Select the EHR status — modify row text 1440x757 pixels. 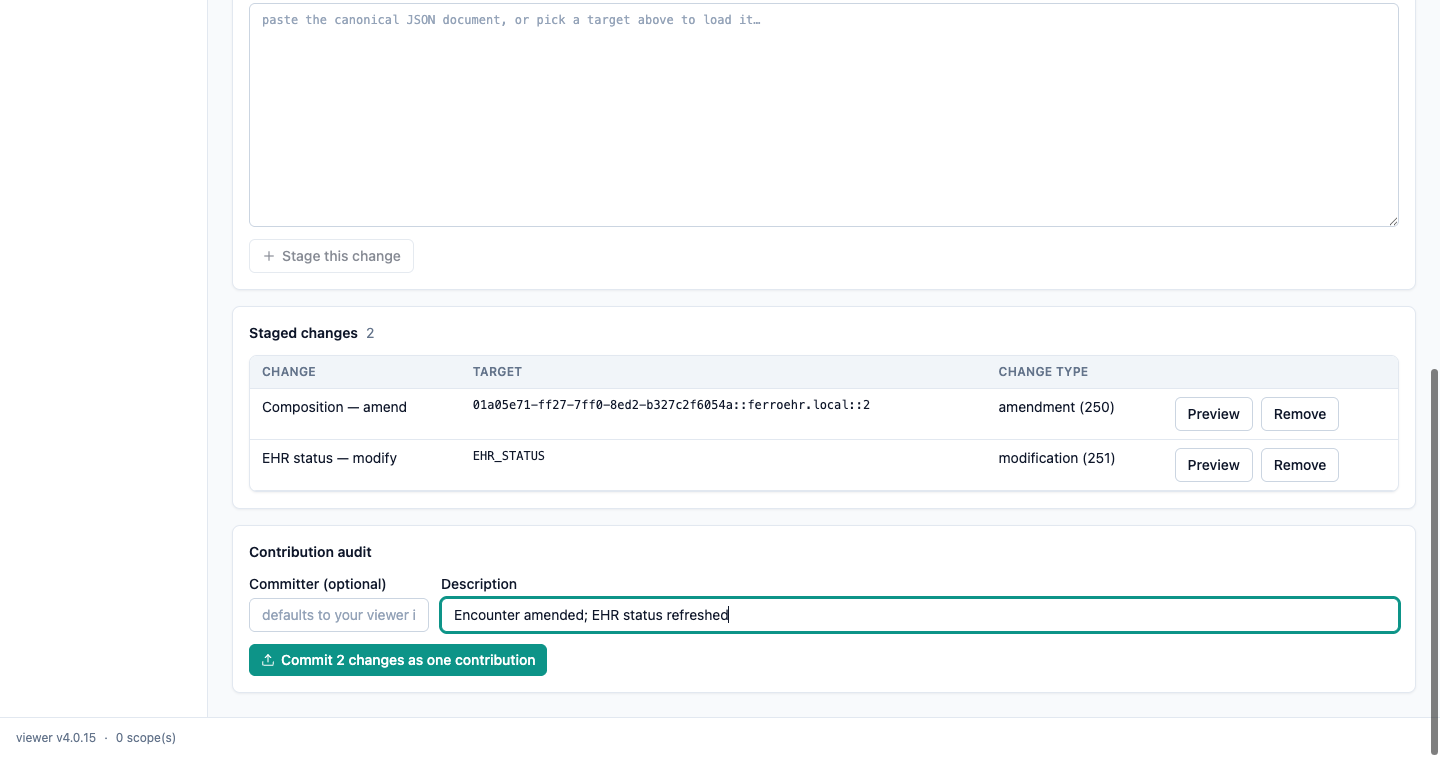tap(329, 458)
